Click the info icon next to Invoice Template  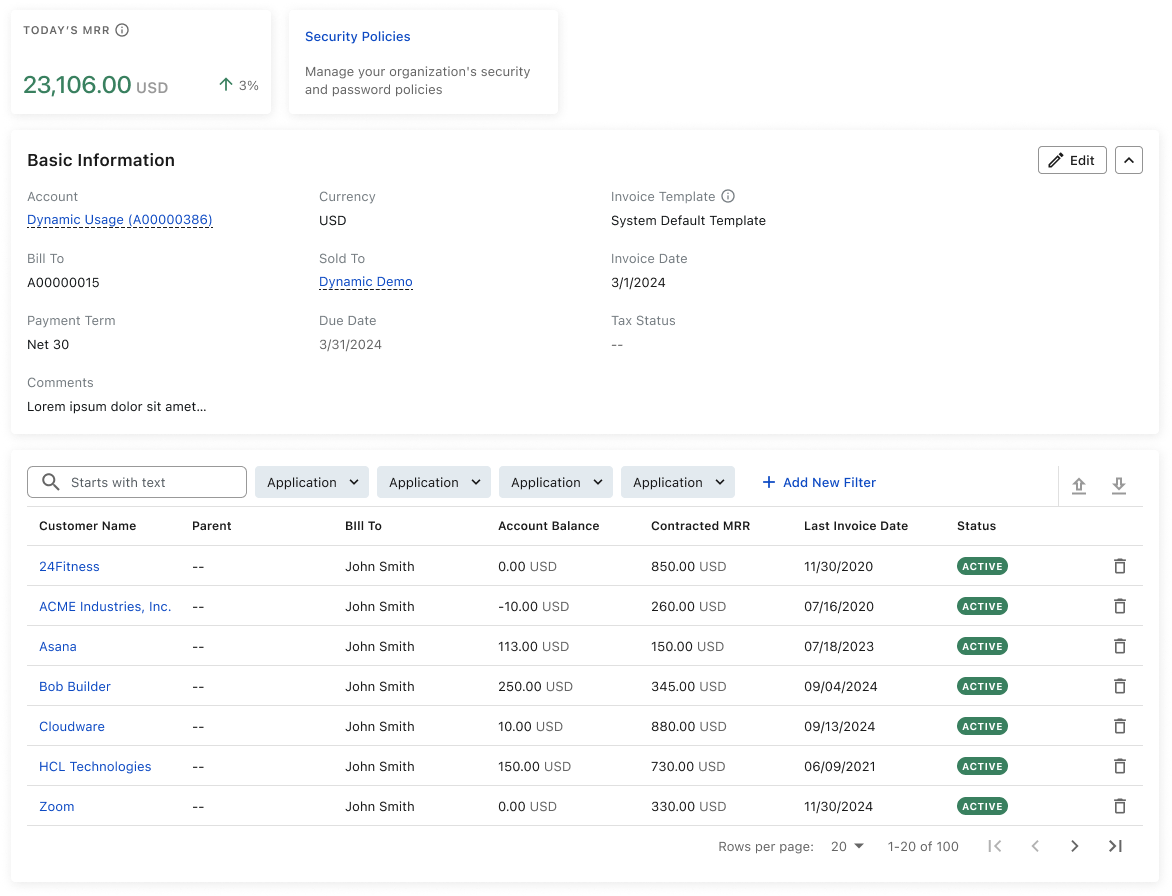coord(728,197)
